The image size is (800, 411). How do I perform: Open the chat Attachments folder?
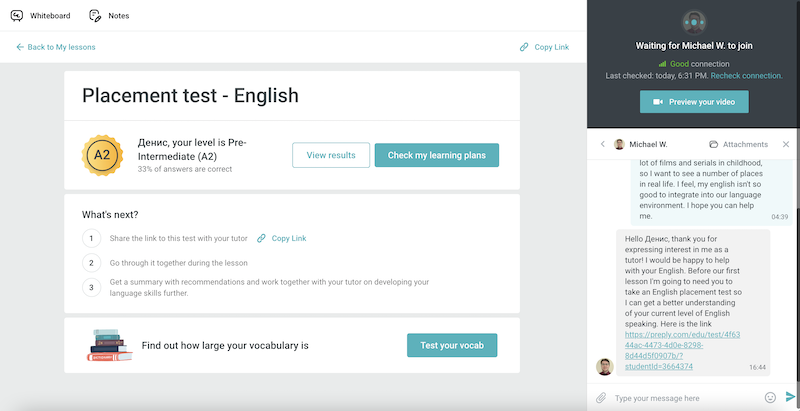click(738, 145)
